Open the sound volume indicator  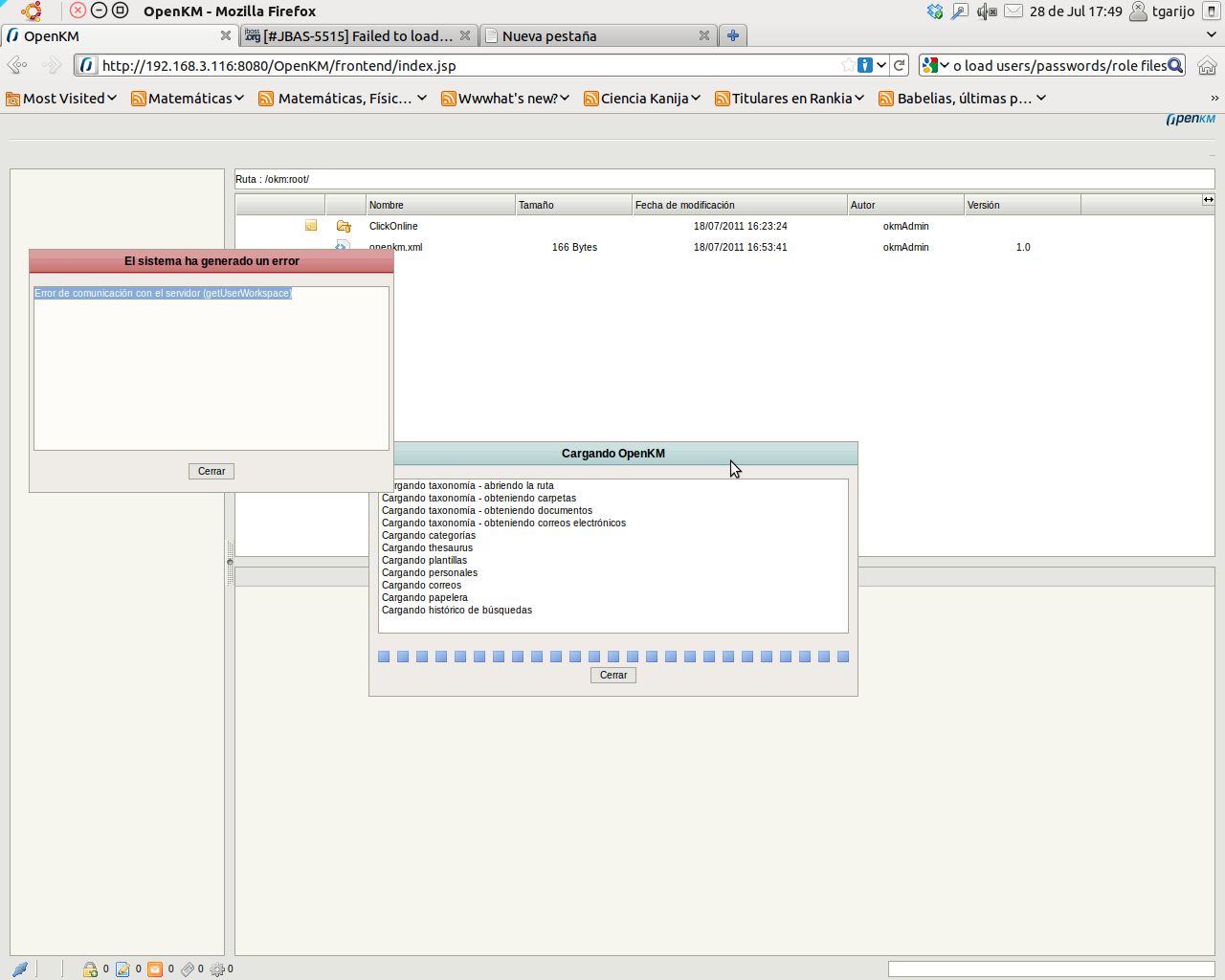tap(986, 11)
